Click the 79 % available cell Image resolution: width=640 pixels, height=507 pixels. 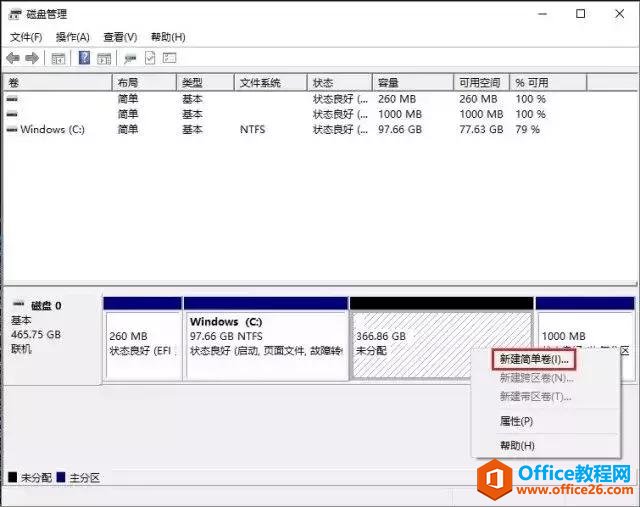coord(527,129)
